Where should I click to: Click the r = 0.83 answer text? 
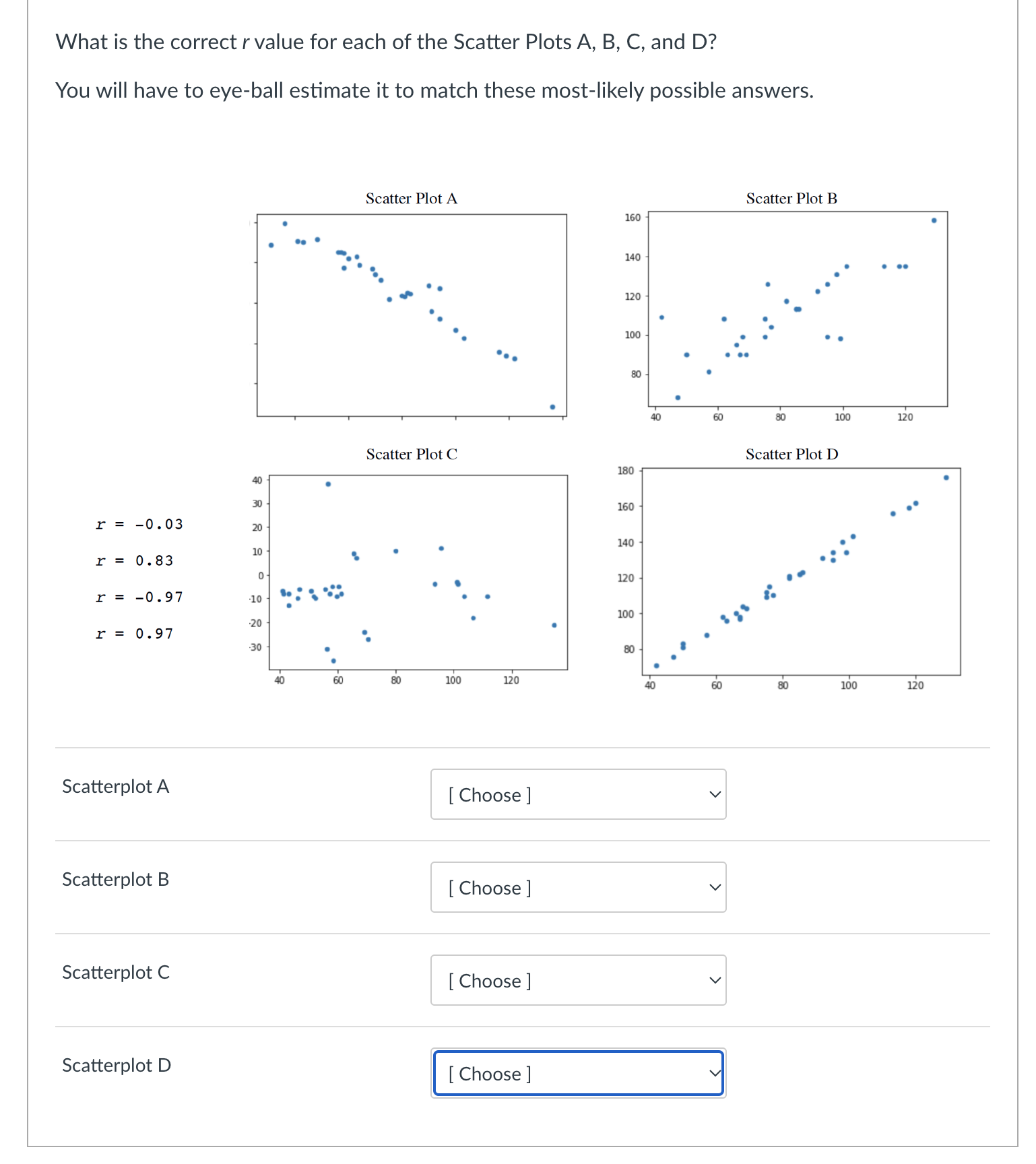point(134,560)
